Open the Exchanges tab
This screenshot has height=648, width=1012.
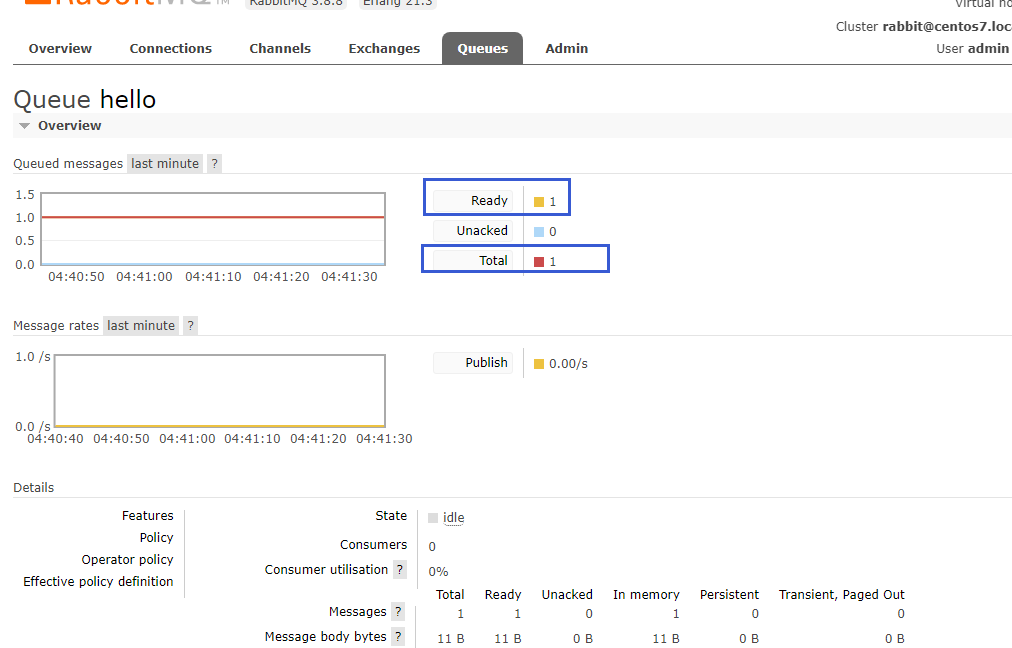coord(384,48)
